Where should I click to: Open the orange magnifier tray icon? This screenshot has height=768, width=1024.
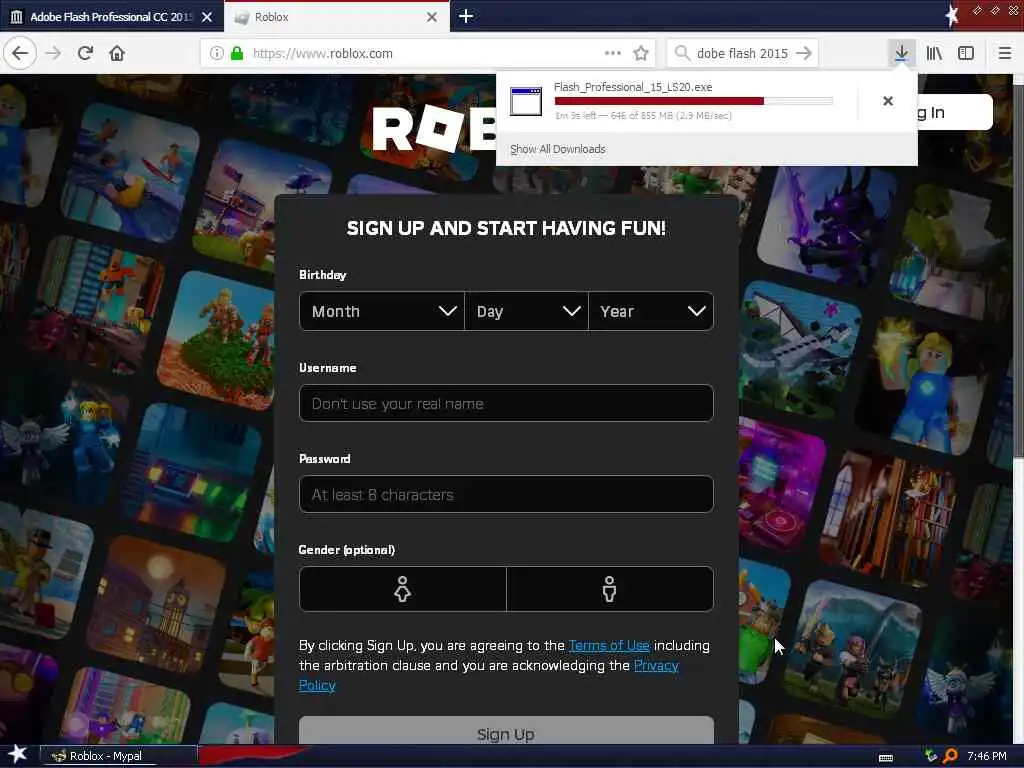click(x=950, y=756)
